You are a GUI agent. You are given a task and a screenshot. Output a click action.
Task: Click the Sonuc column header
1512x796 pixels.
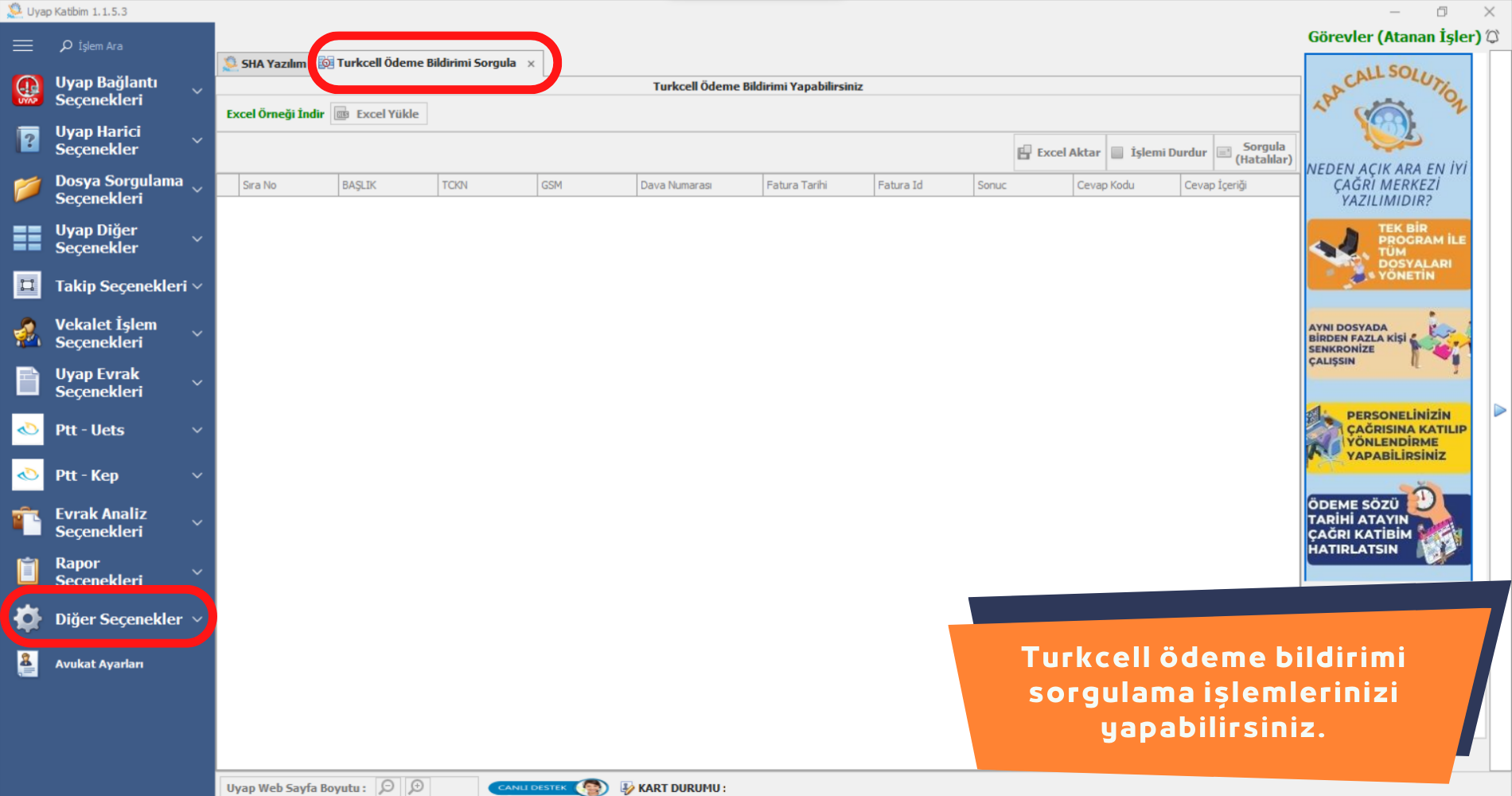[1023, 185]
